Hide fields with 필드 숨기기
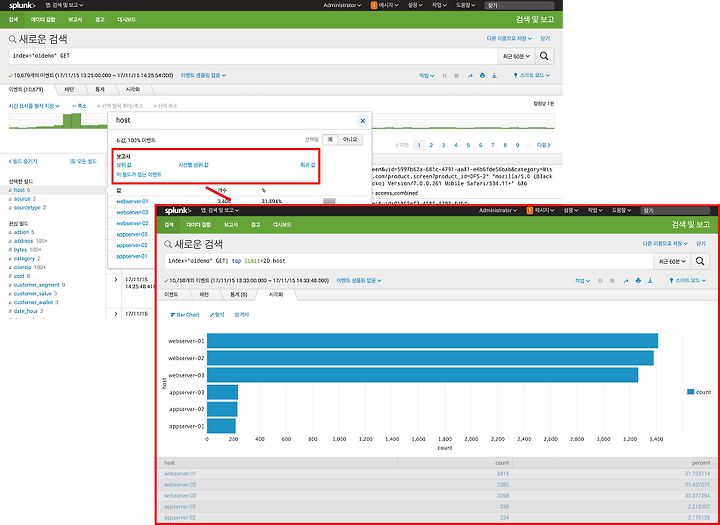The width and height of the screenshot is (720, 525). pos(23,161)
